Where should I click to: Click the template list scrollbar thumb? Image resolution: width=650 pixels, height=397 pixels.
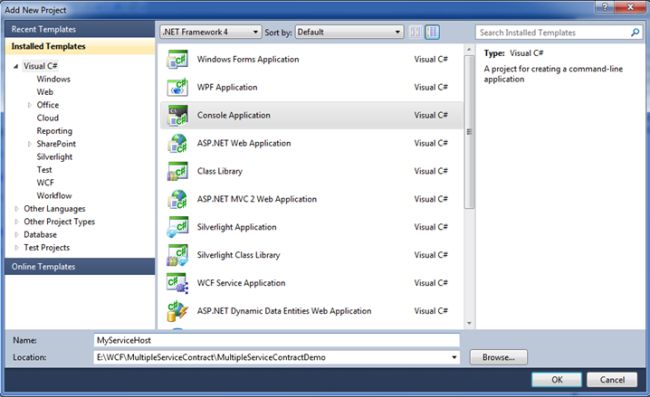pos(469,132)
